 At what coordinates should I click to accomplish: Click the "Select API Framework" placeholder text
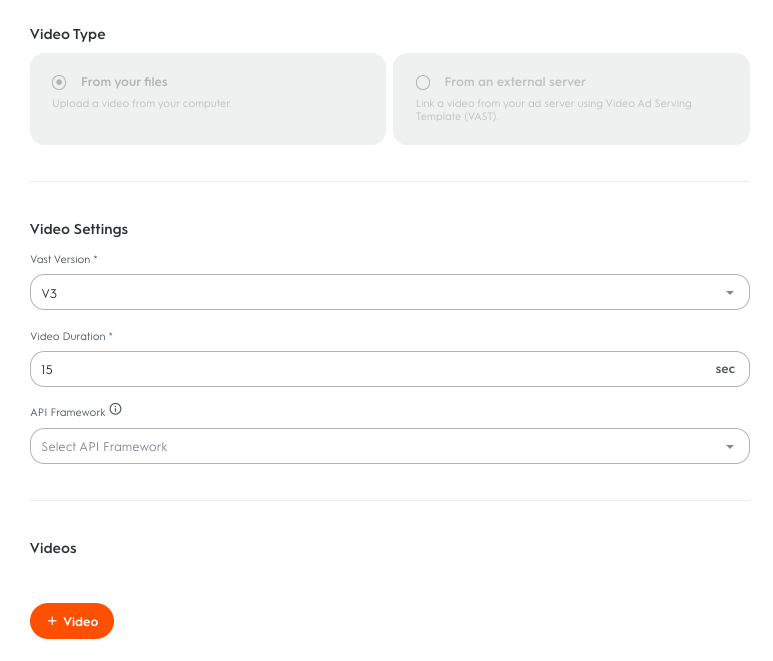[x=104, y=447]
